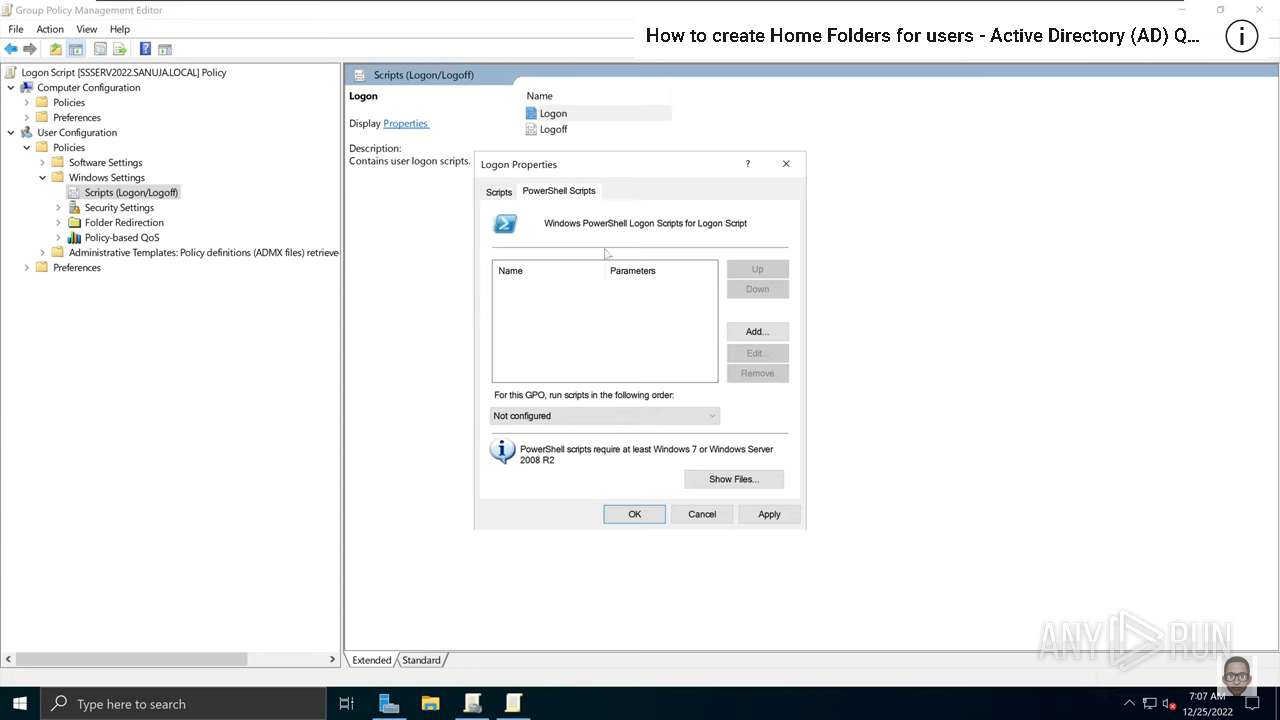1280x720 pixels.
Task: Collapse the Computer Configuration node
Action: pyautogui.click(x=11, y=87)
